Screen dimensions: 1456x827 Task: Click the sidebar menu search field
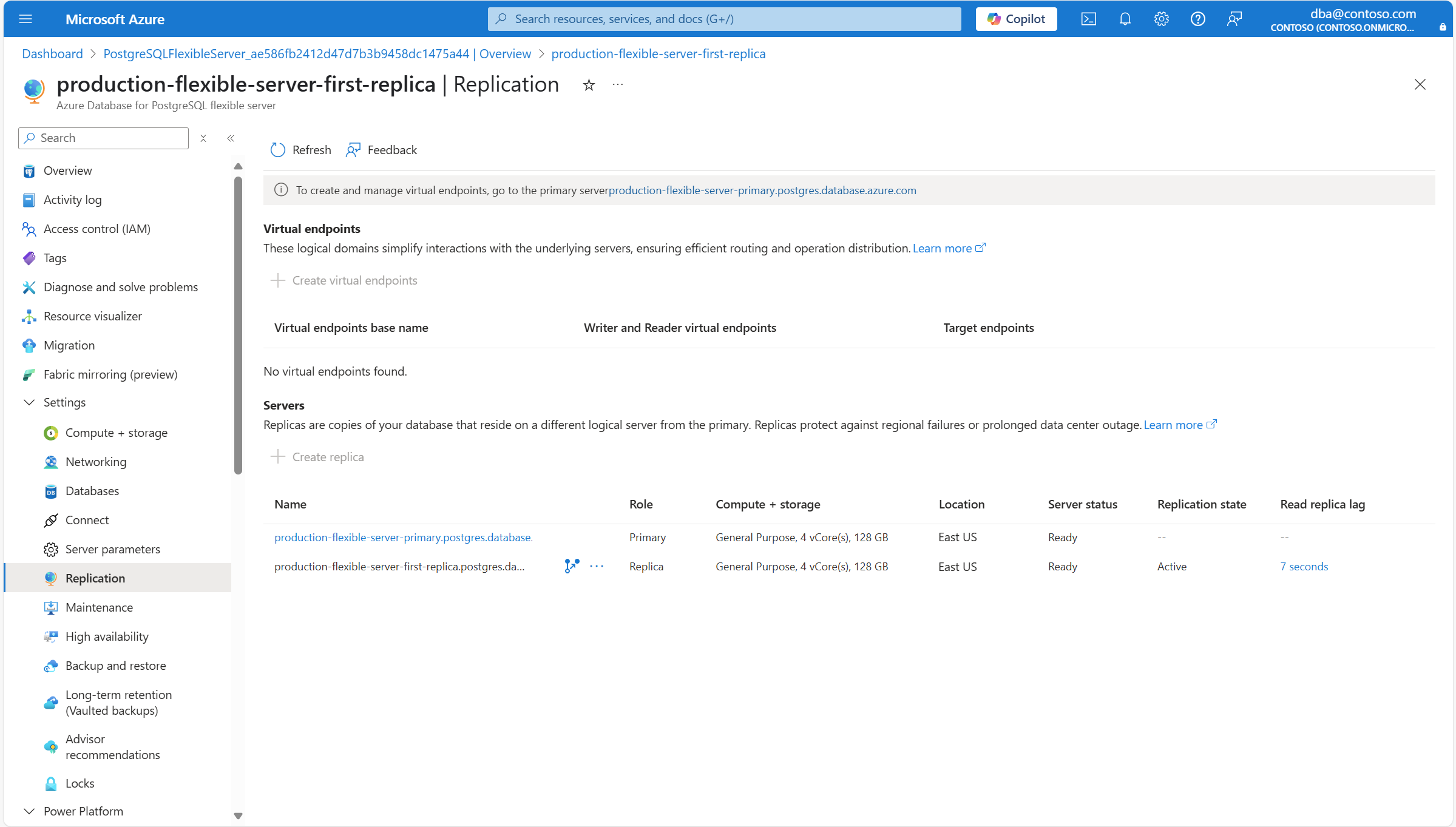tap(104, 138)
